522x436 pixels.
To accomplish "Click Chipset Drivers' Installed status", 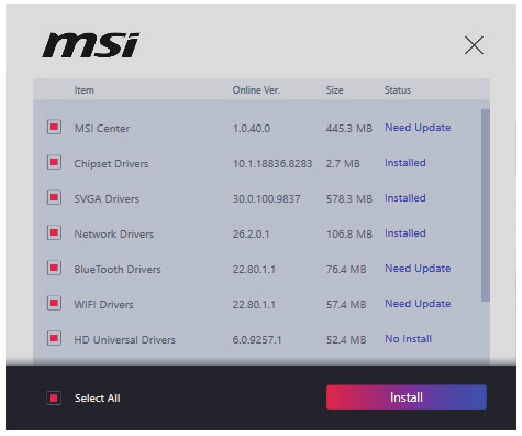I will pos(405,163).
